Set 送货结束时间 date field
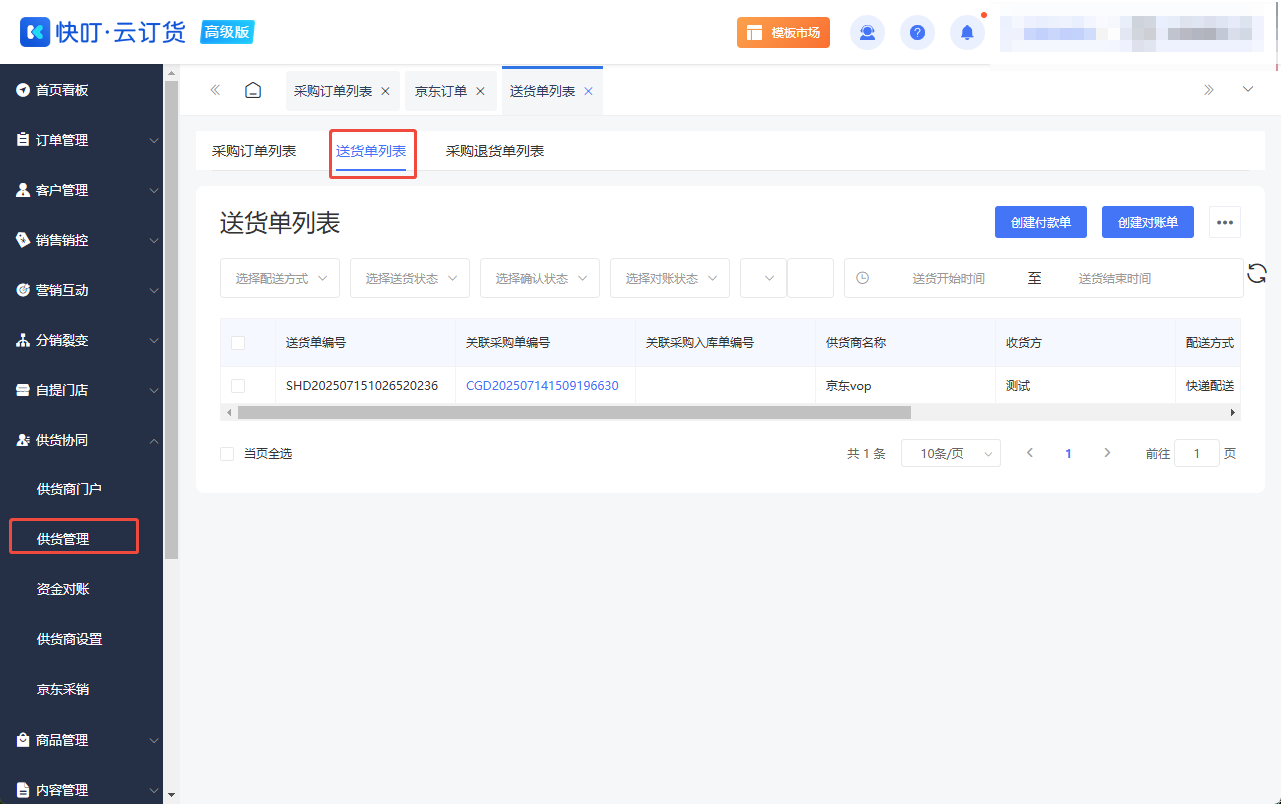The width and height of the screenshot is (1281, 804). (x=1114, y=279)
